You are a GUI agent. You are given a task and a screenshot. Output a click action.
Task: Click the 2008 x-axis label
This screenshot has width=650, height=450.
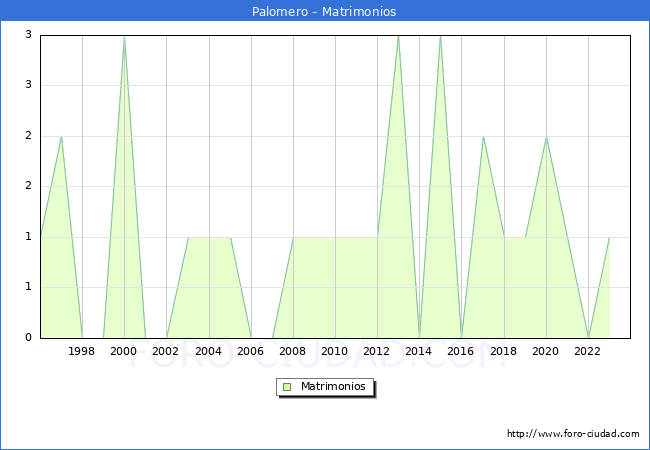[x=292, y=351]
